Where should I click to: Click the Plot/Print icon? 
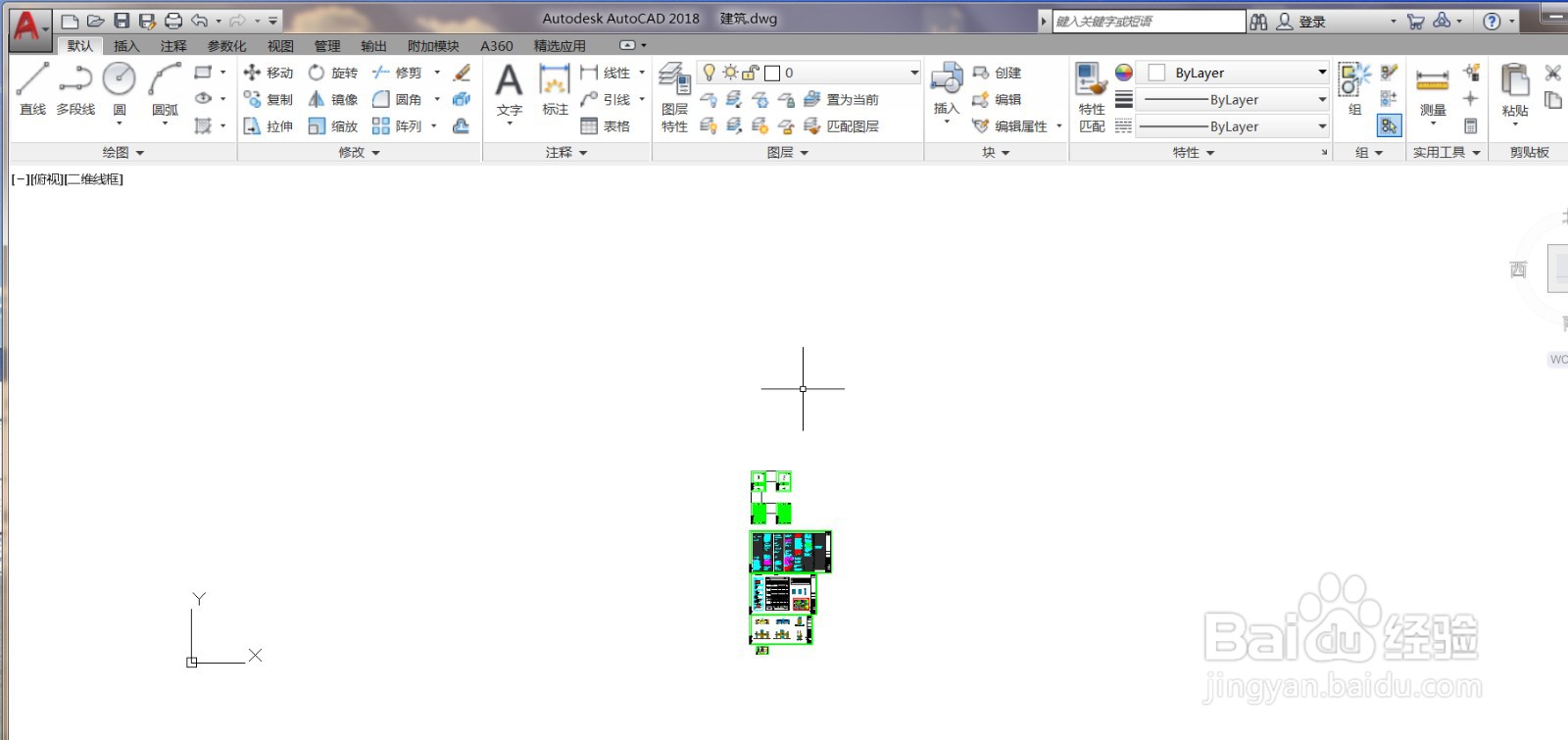tap(173, 21)
